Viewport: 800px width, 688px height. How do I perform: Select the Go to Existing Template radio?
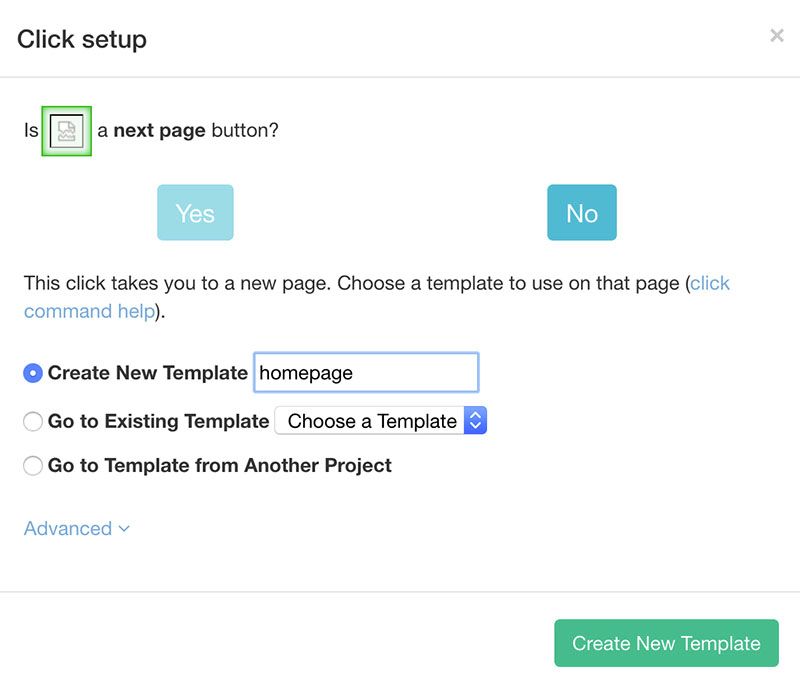[33, 422]
